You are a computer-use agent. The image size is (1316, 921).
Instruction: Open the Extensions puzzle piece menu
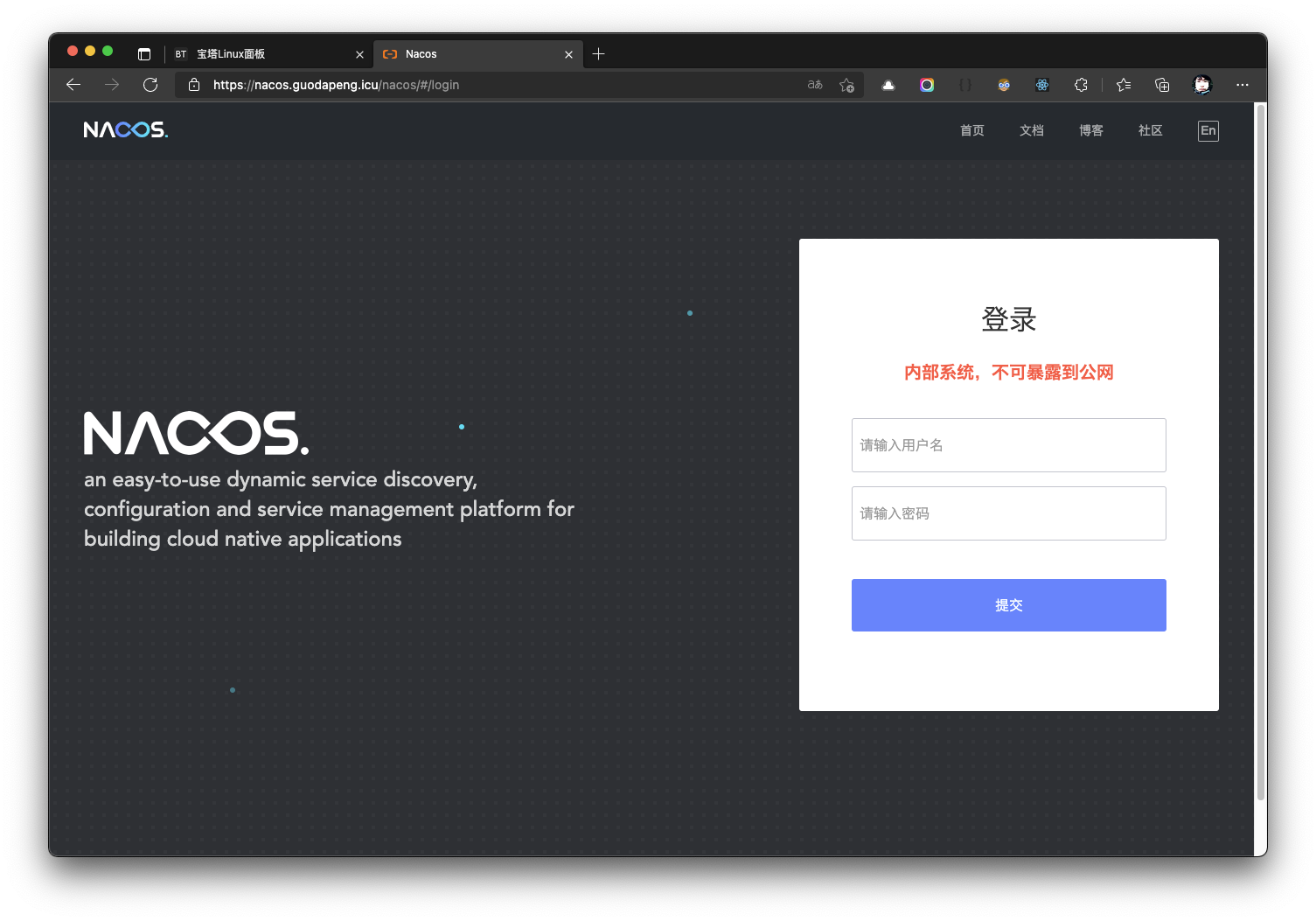click(1081, 85)
